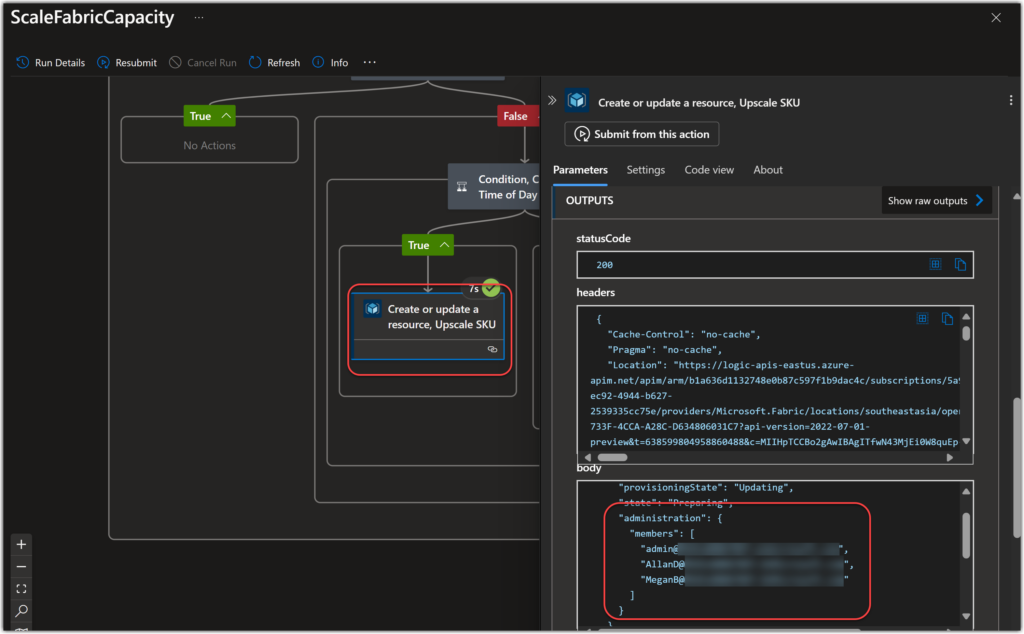This screenshot has height=634, width=1024.
Task: Select the False branch label
Action: click(x=517, y=116)
